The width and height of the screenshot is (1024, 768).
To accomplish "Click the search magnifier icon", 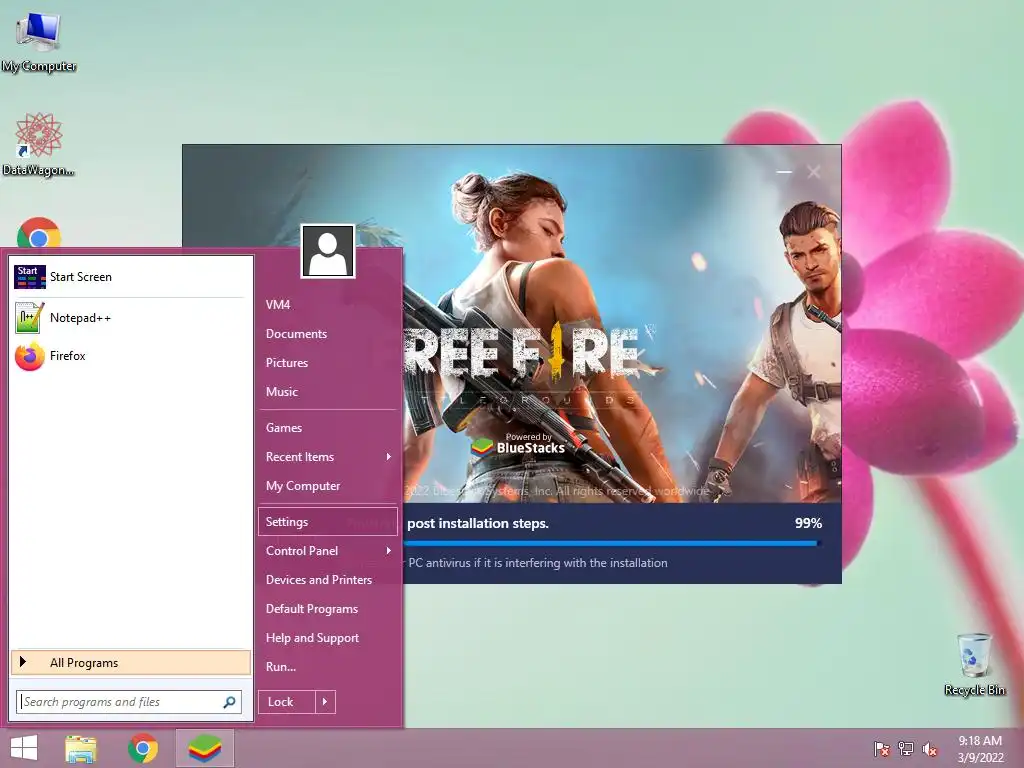I will click(x=229, y=702).
